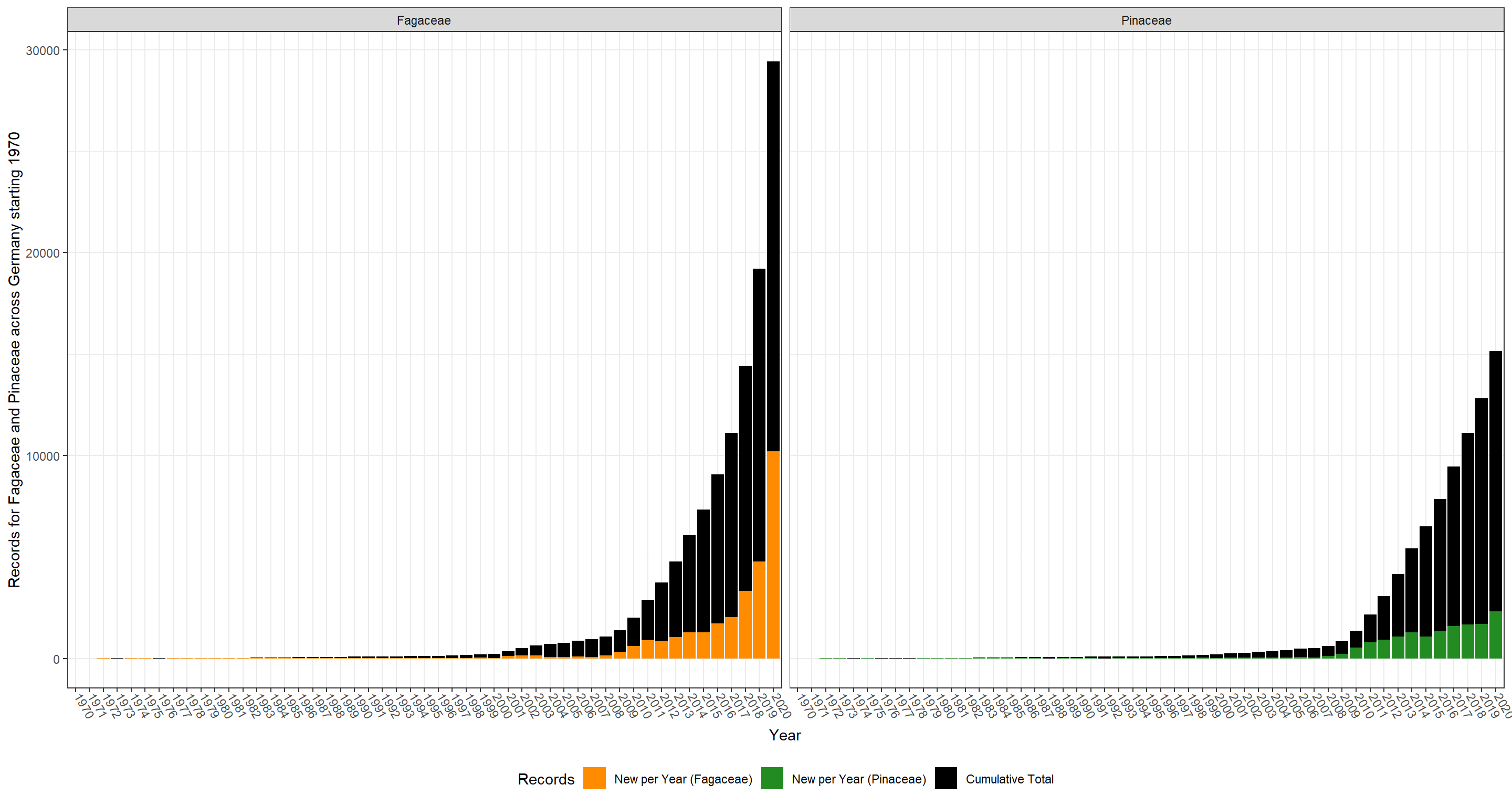1512x806 pixels.
Task: Click the 30000 y-axis tick label
Action: click(42, 50)
